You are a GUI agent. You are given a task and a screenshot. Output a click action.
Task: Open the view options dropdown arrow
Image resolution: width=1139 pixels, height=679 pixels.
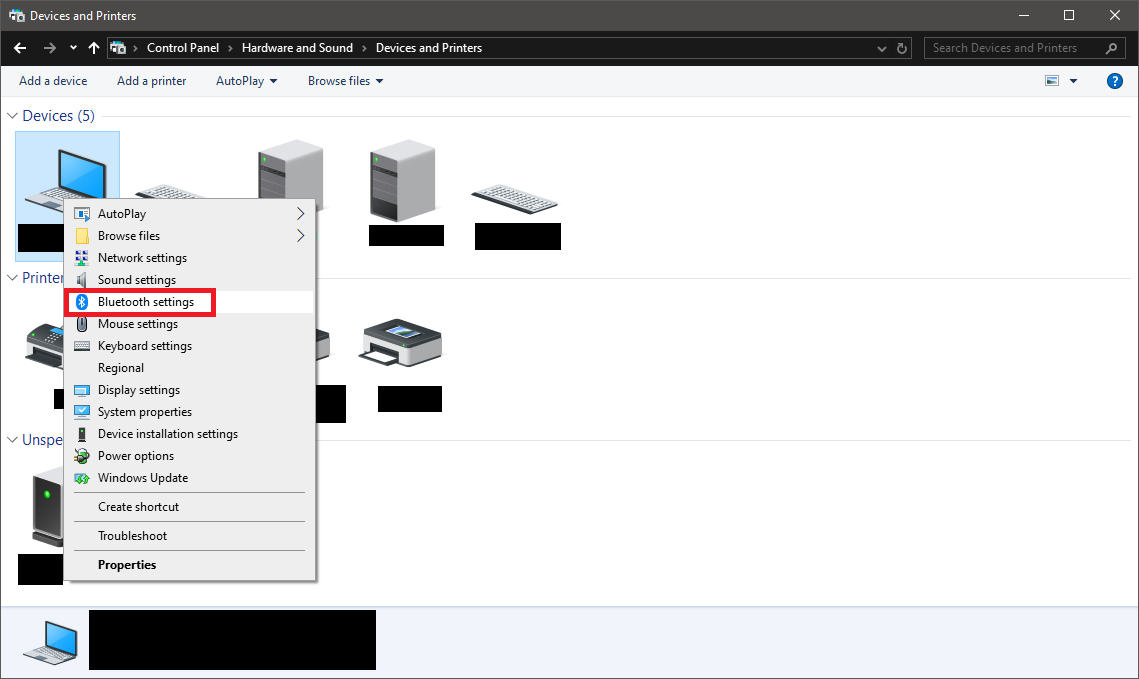click(x=1074, y=81)
